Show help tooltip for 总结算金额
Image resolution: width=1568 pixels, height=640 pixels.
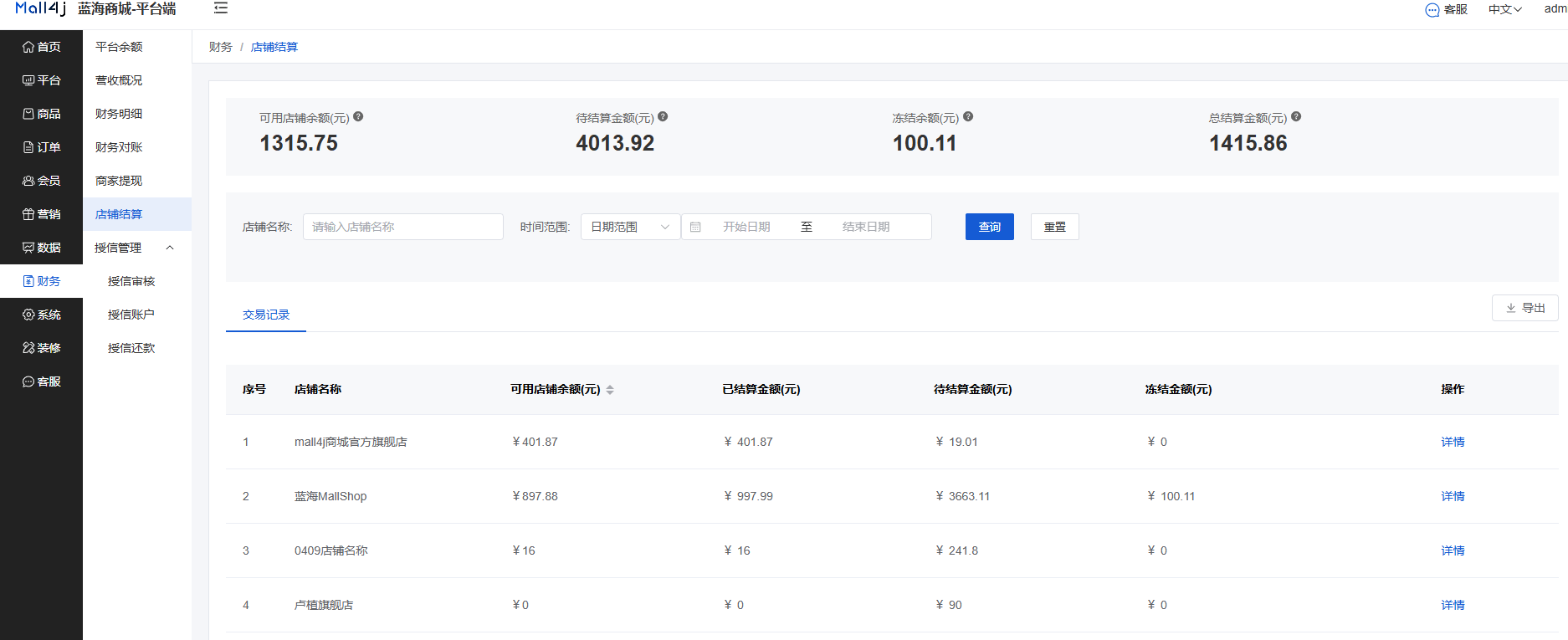(x=1296, y=117)
